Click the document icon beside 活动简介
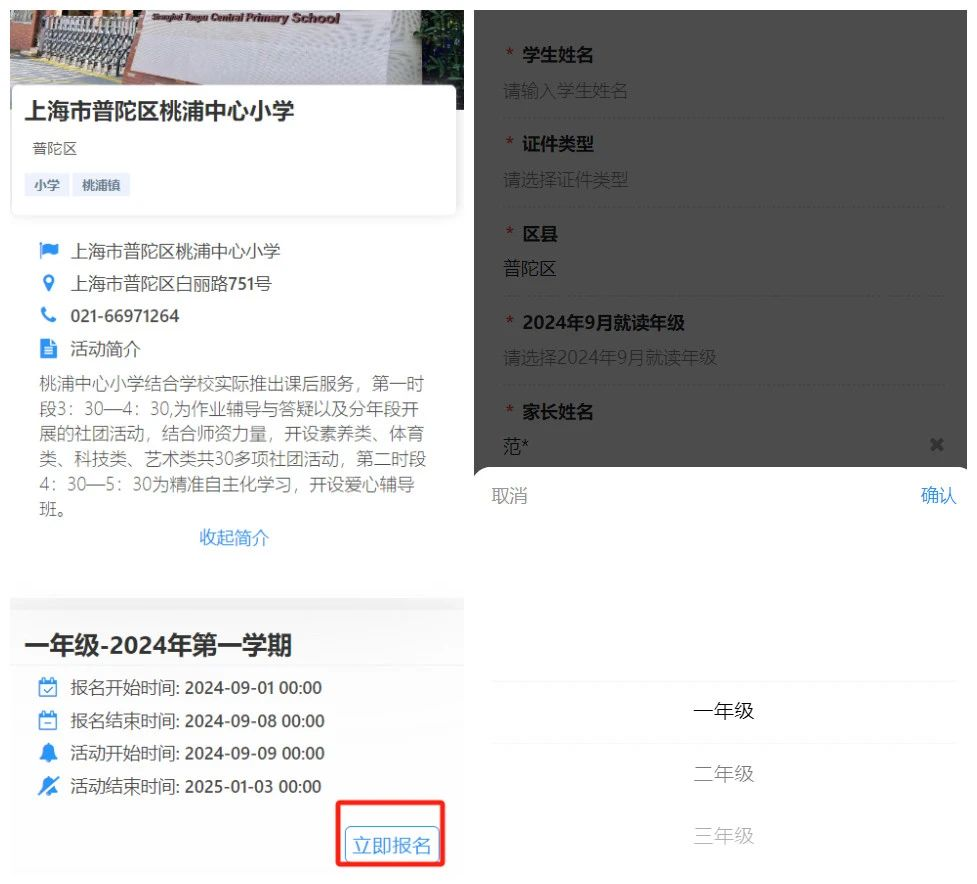Screen dimensions: 977x884 [48, 349]
